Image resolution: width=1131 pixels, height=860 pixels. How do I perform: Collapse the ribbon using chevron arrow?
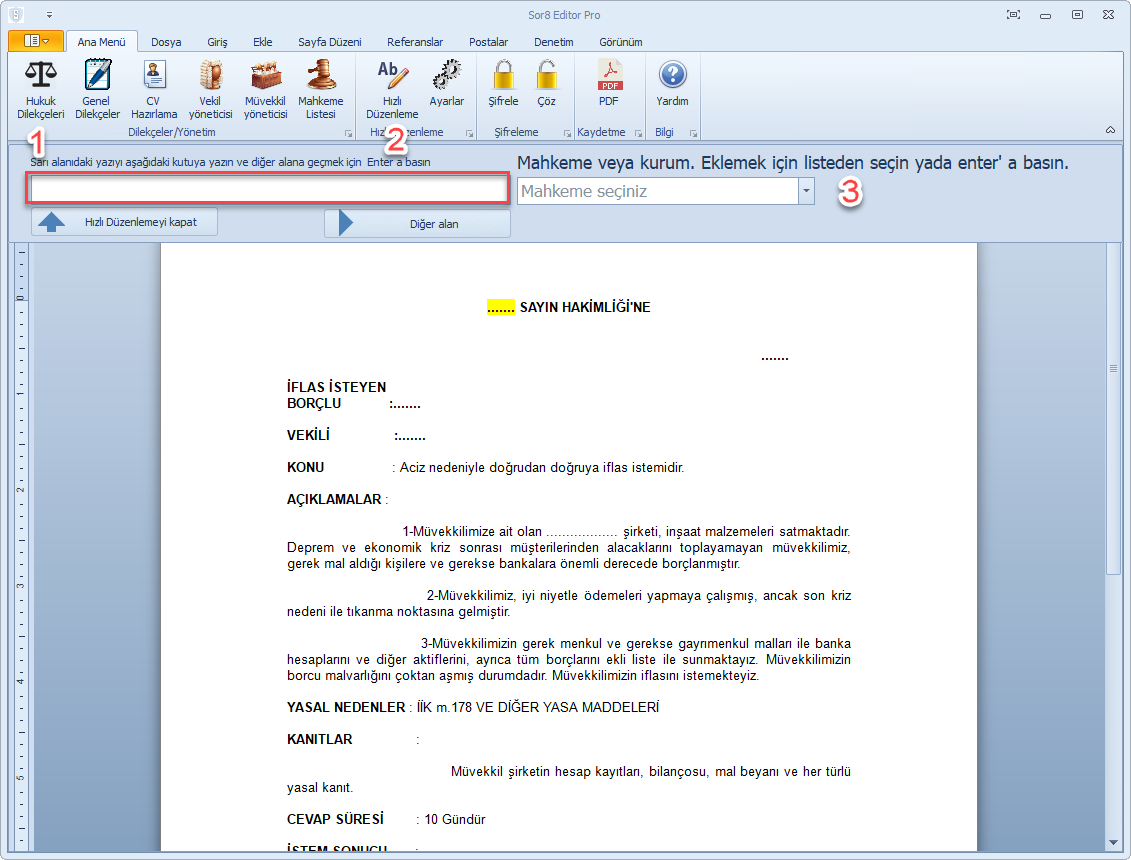pos(1110,130)
